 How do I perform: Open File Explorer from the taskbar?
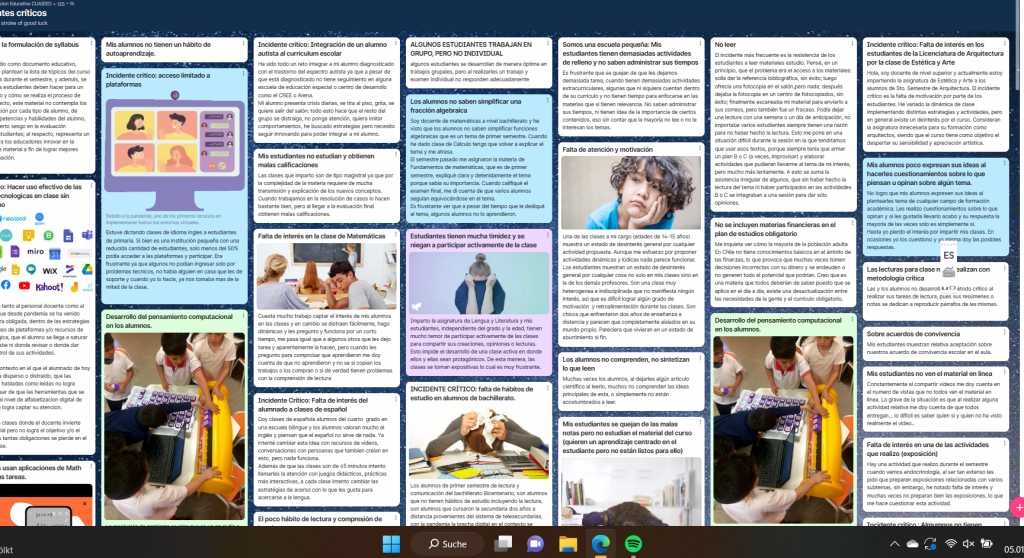pos(568,543)
